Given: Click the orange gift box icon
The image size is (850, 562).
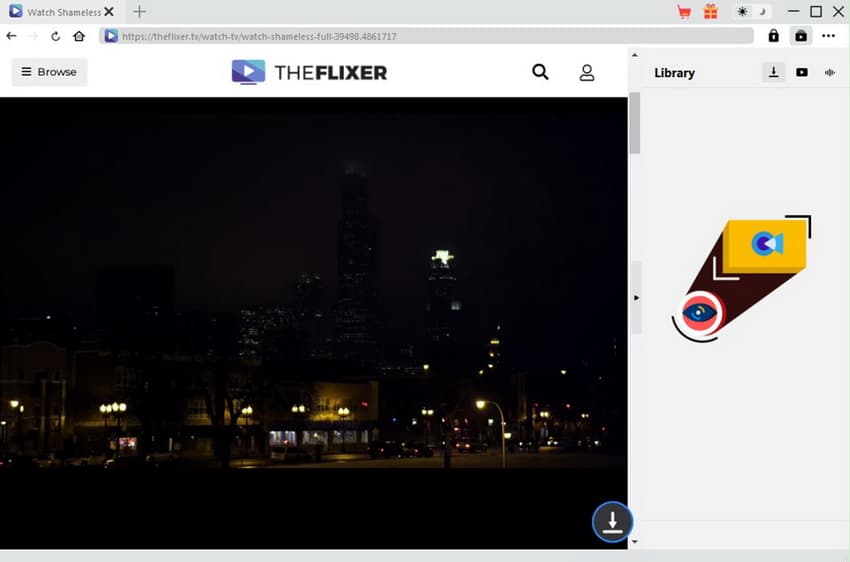Looking at the screenshot, I should pos(710,12).
